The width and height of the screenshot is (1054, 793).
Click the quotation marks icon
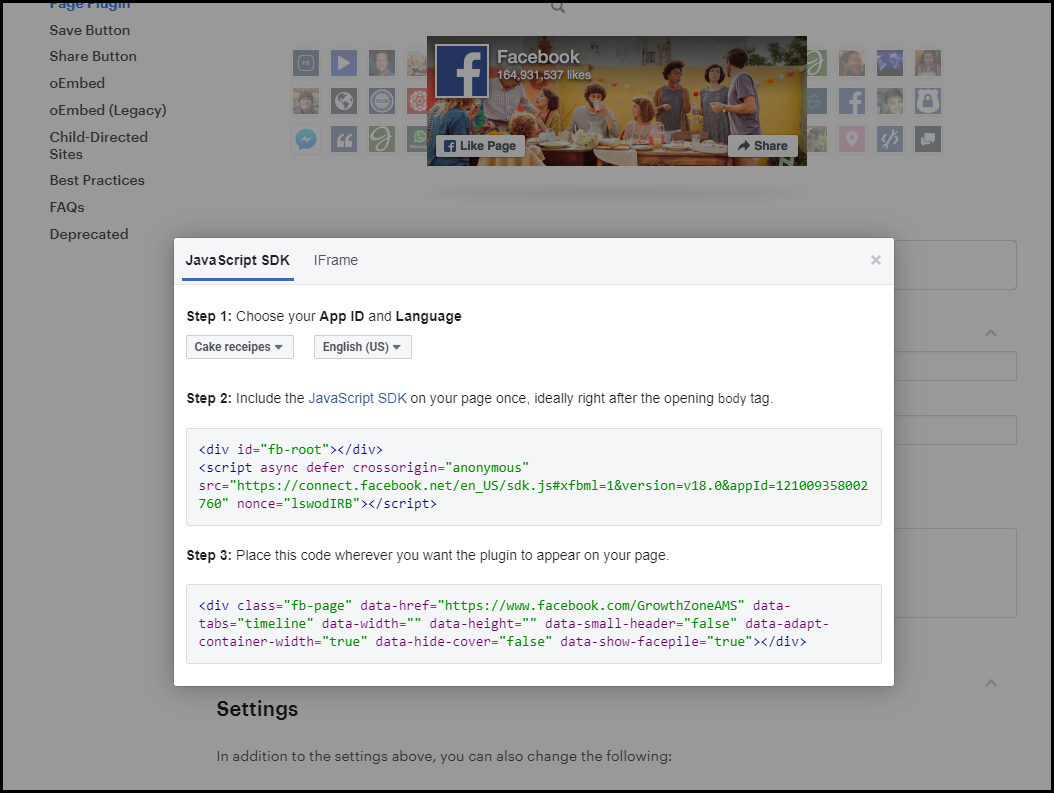pyautogui.click(x=344, y=139)
